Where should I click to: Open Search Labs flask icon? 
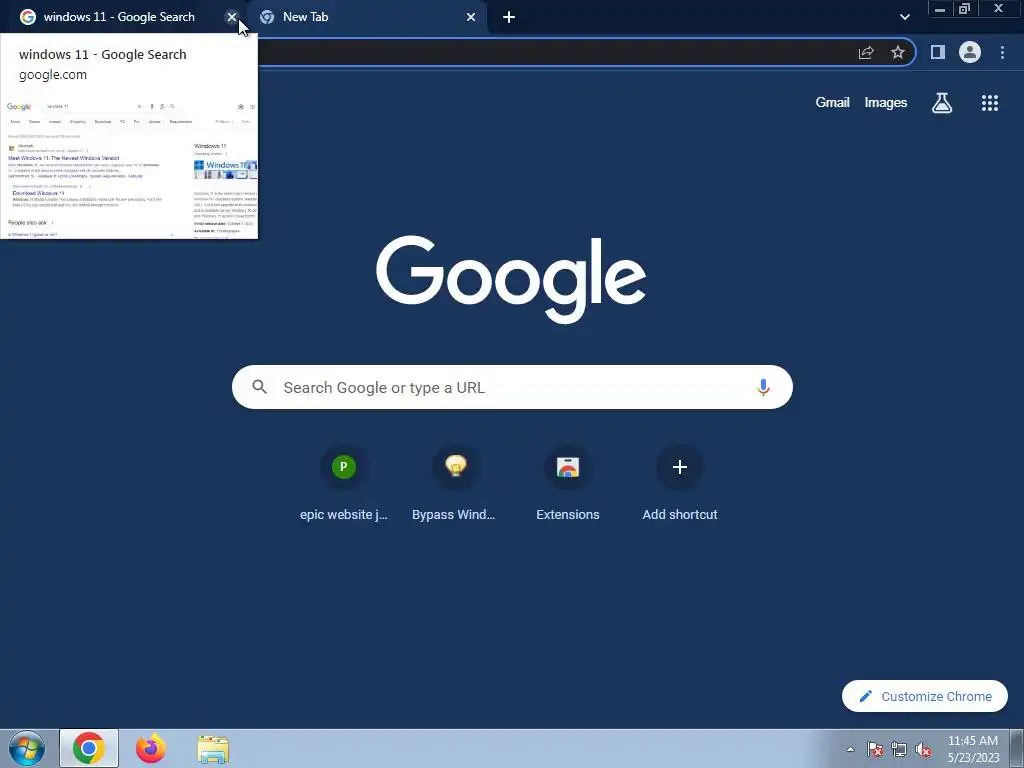[942, 103]
